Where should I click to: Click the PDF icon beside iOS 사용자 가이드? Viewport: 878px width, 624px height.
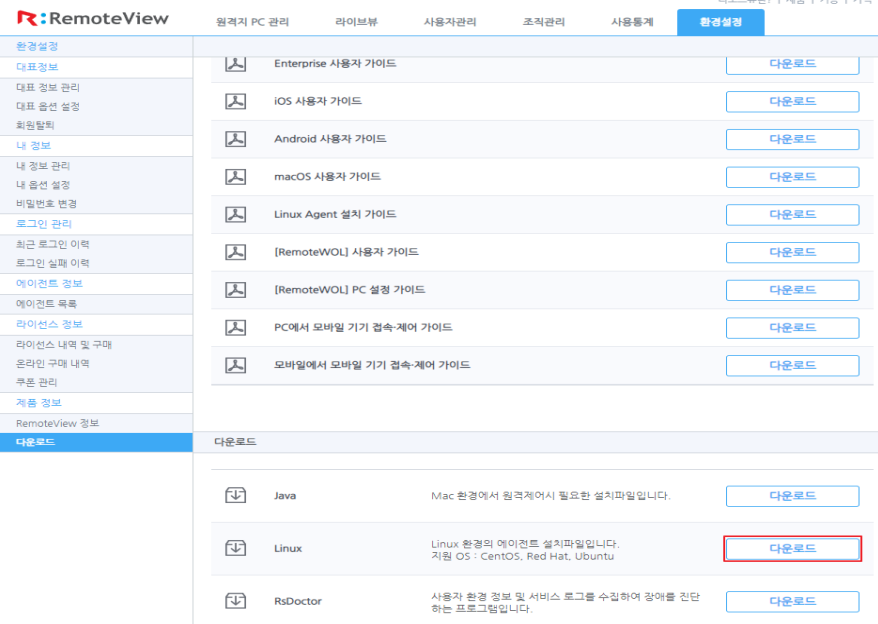pos(235,101)
